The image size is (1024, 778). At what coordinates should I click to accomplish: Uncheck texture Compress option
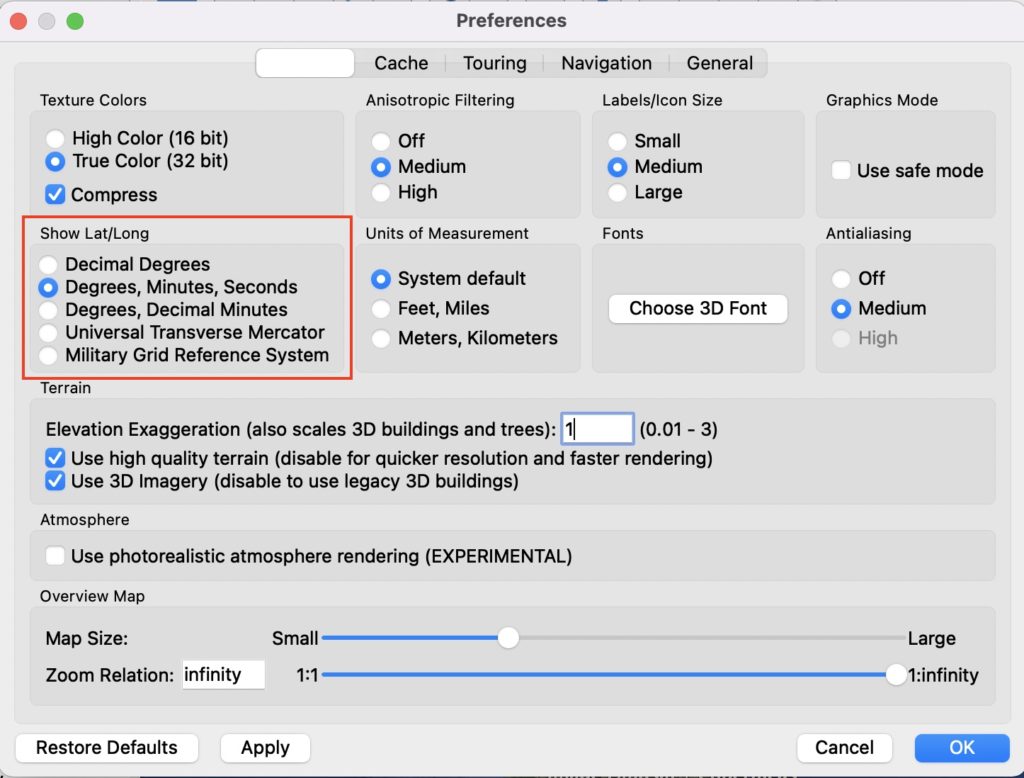[55, 194]
